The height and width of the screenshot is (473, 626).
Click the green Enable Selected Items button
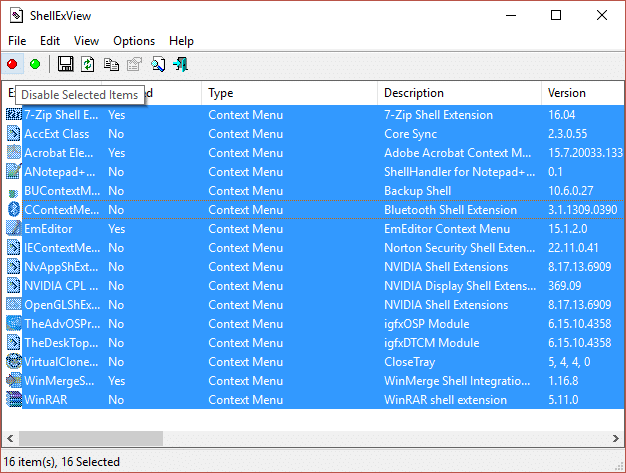point(35,64)
